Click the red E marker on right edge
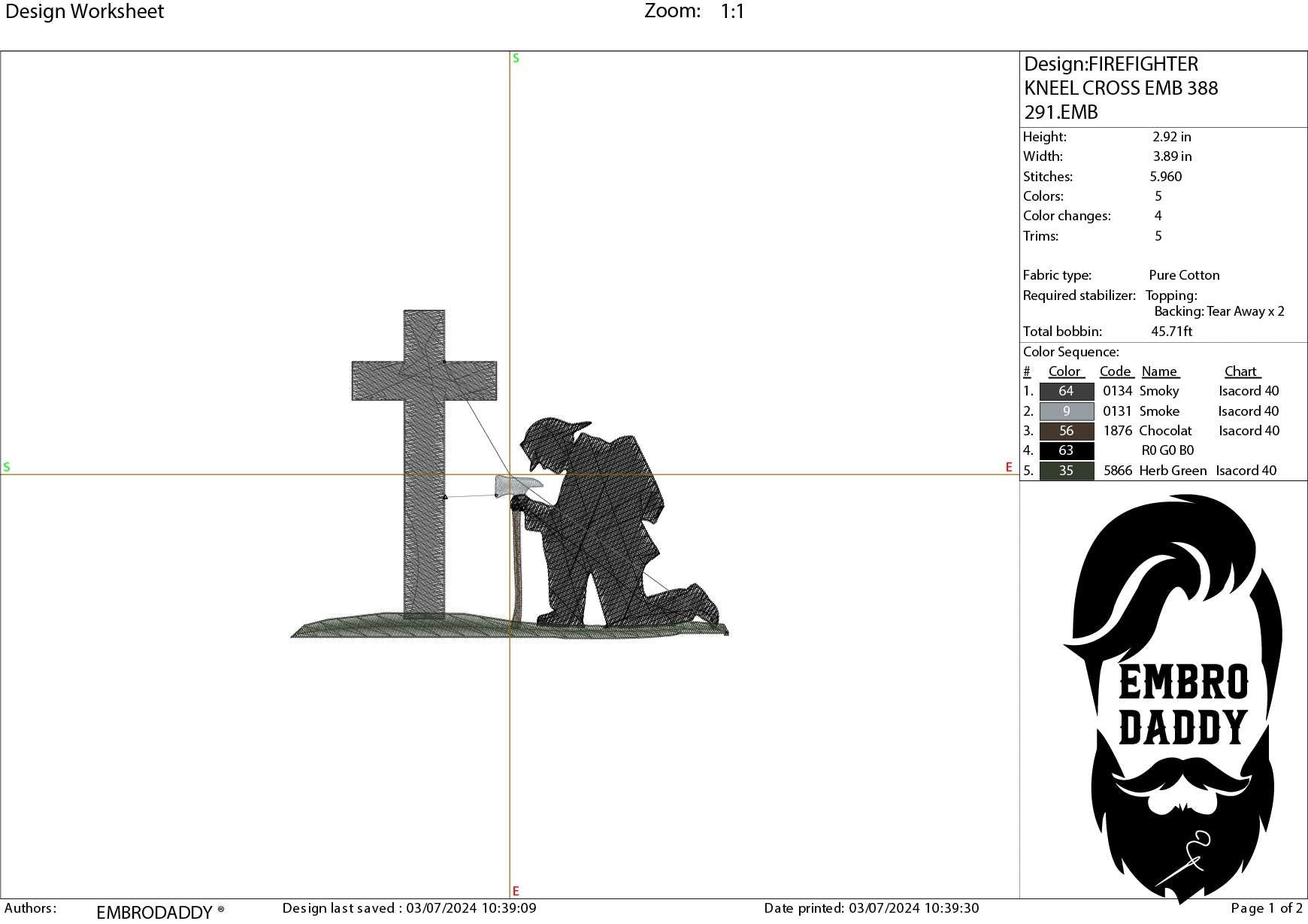This screenshot has width=1308, height=924. 1008,466
